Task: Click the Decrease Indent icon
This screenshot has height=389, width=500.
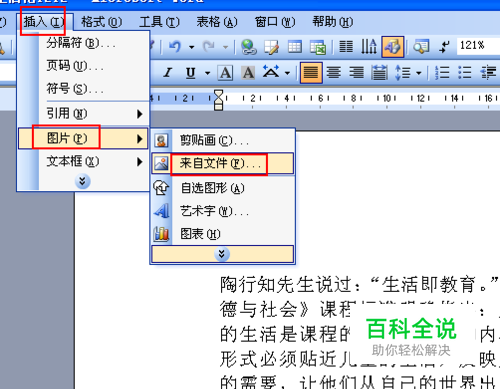Action: click(x=488, y=72)
